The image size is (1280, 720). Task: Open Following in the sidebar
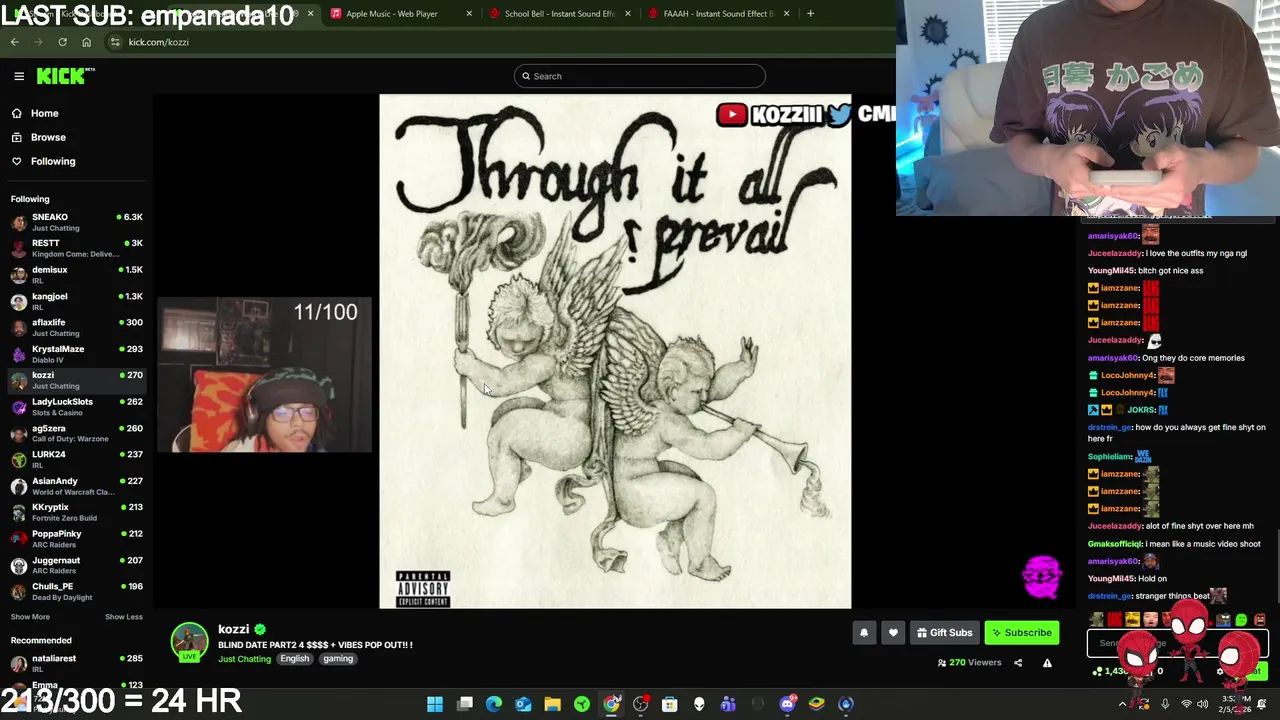[x=52, y=161]
